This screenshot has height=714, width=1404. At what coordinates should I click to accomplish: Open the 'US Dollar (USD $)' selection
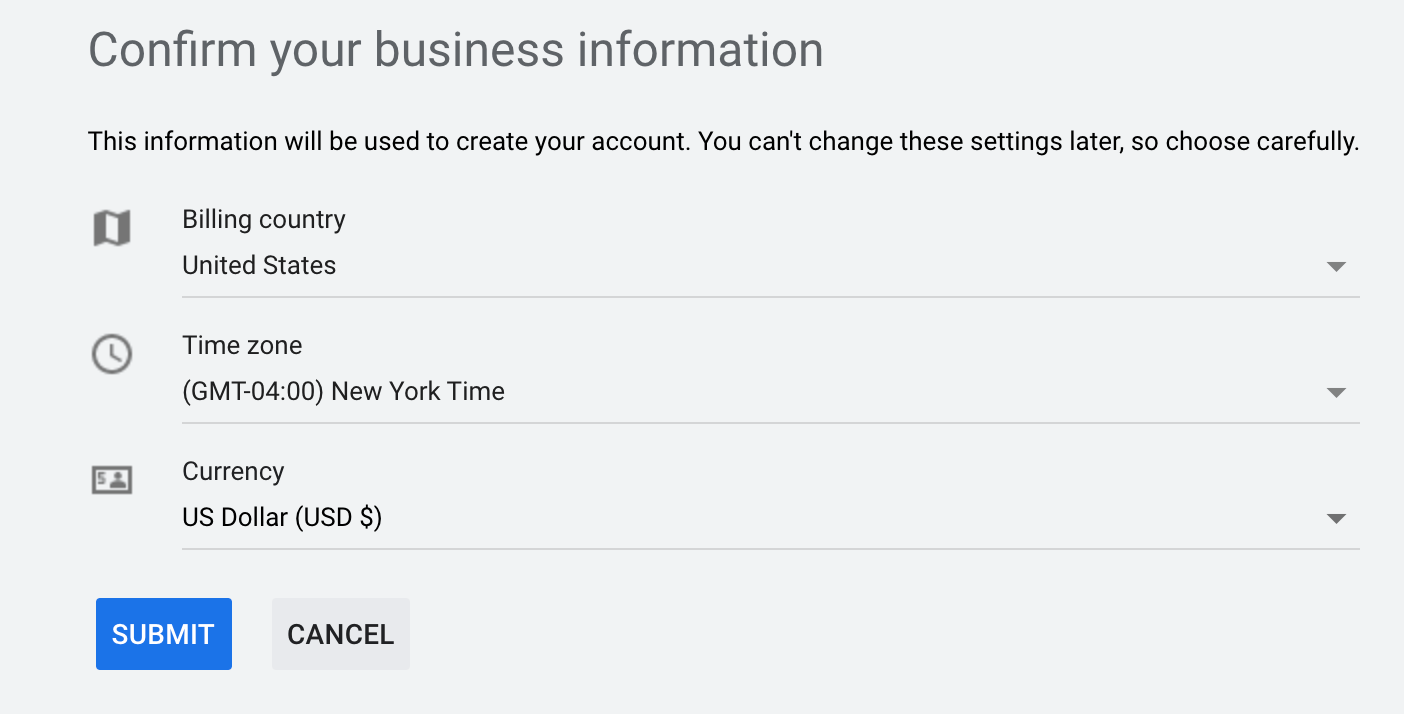pyautogui.click(x=282, y=518)
